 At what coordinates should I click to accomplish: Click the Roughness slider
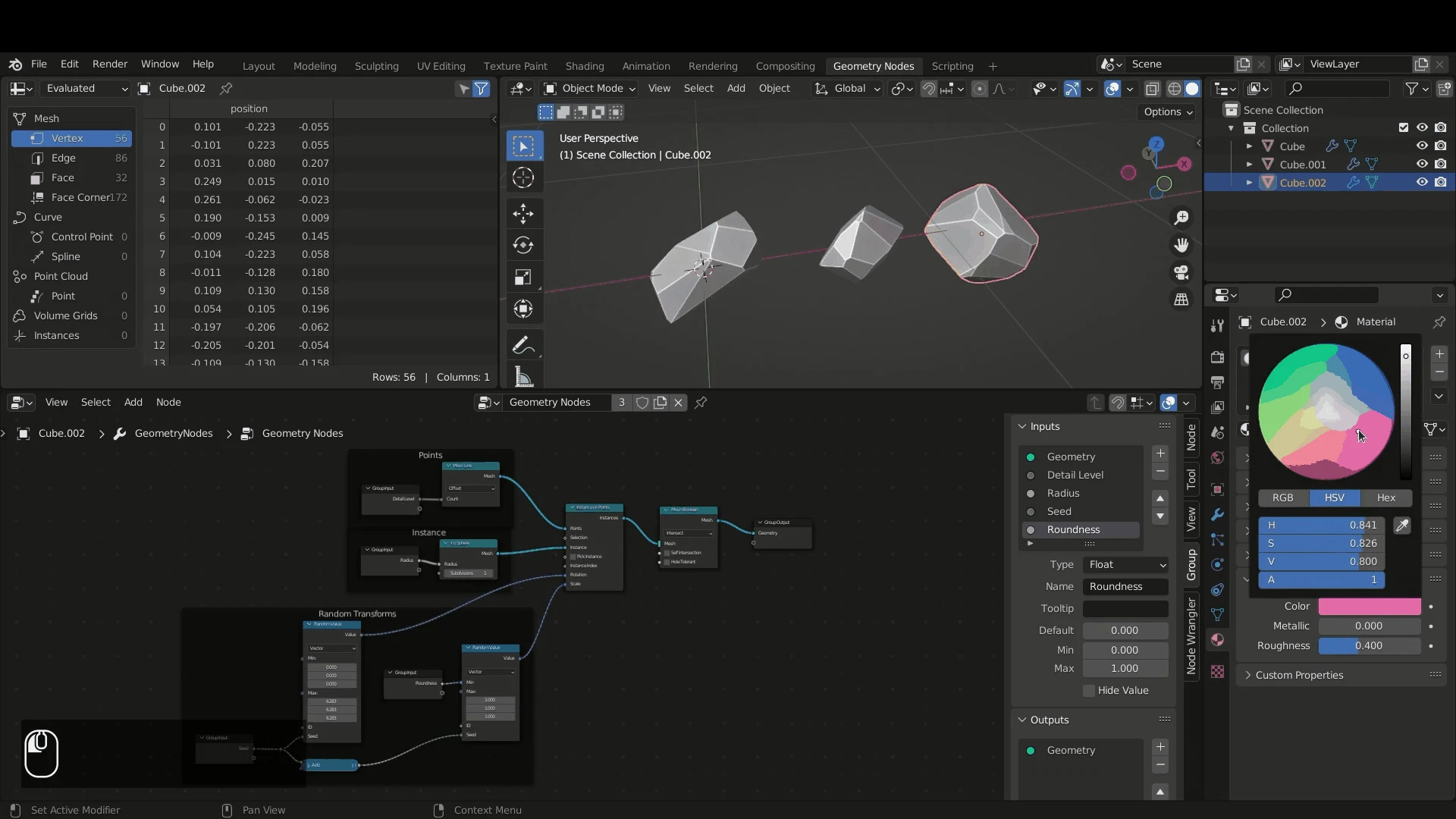click(1370, 646)
